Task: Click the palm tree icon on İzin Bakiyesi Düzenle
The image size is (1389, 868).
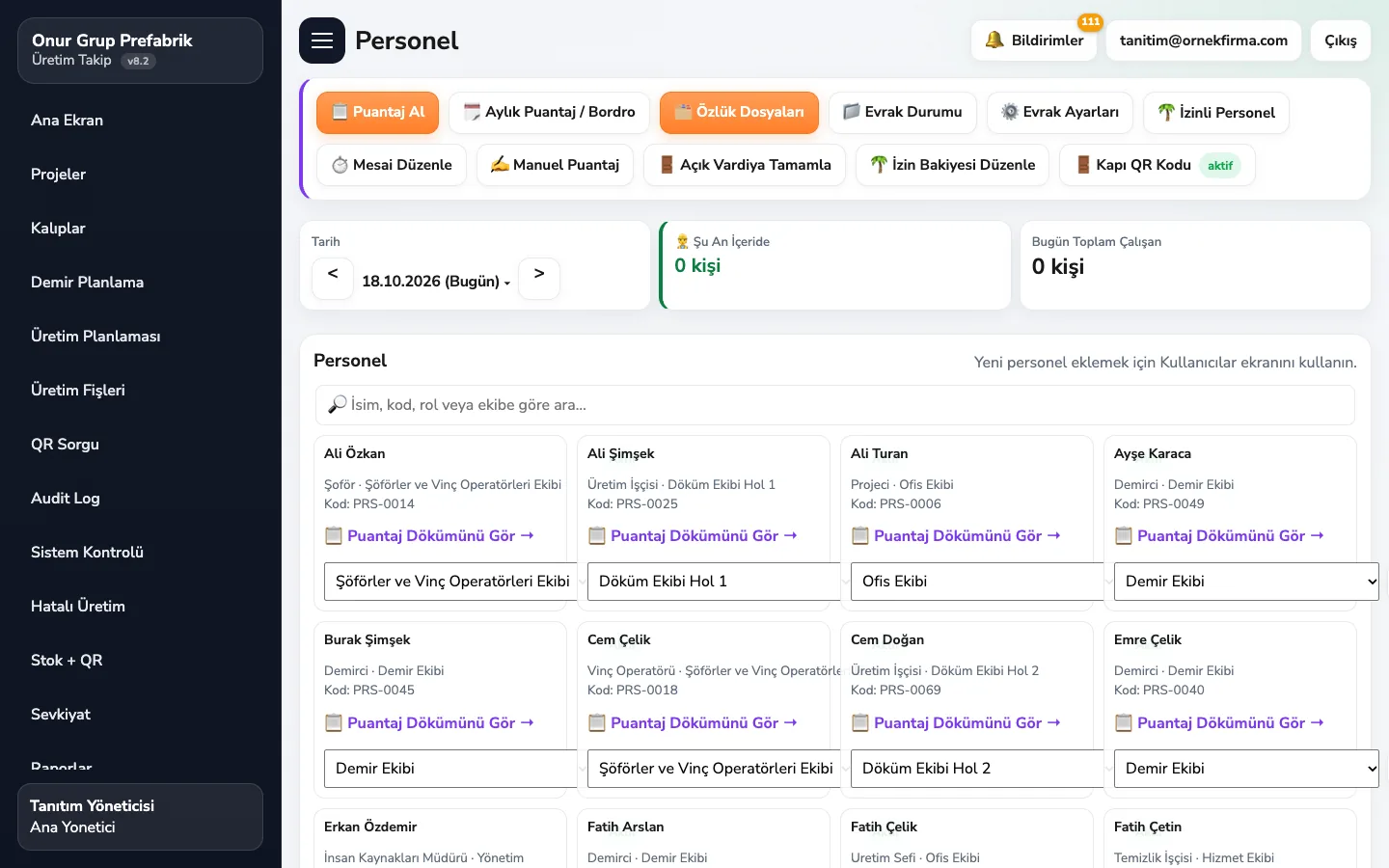Action: pos(879,165)
